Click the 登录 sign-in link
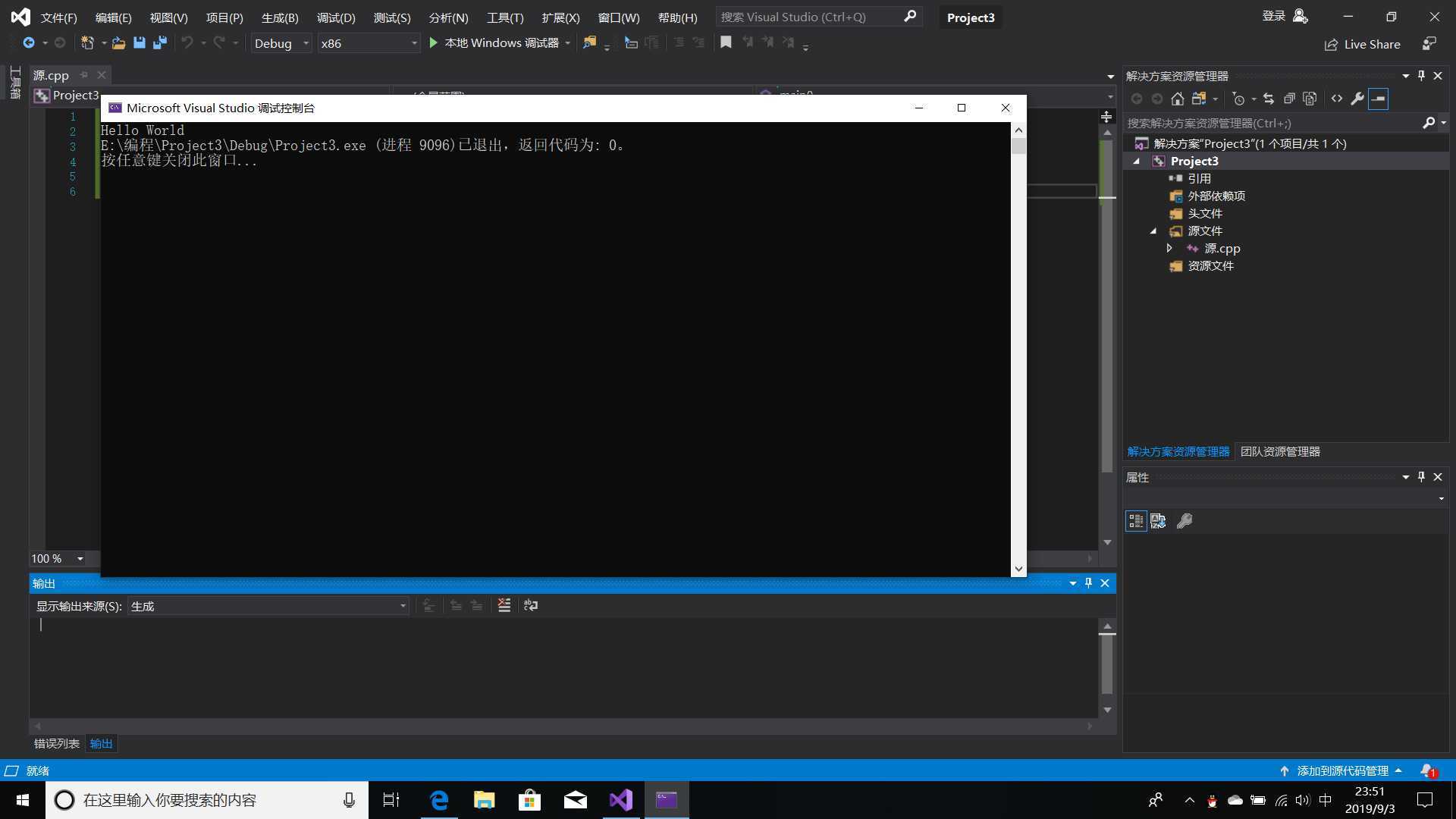Image resolution: width=1456 pixels, height=819 pixels. [1273, 16]
